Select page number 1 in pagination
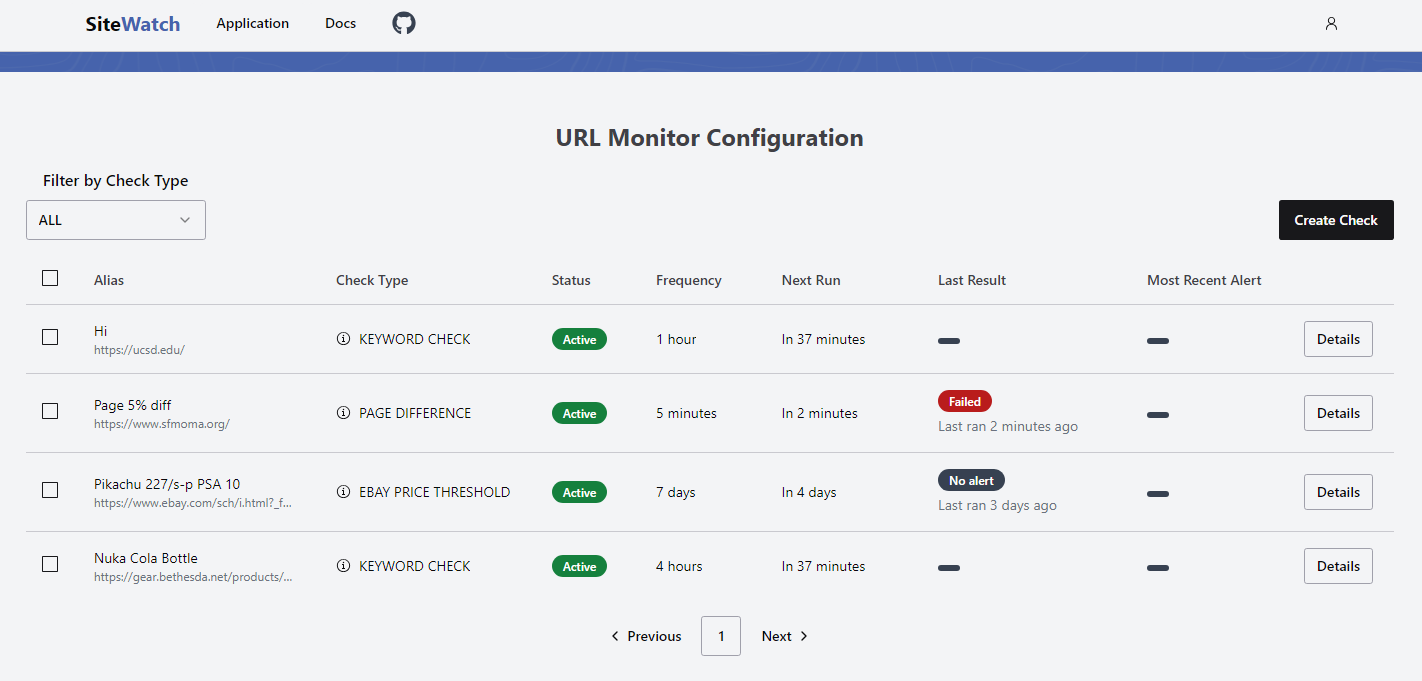 (720, 636)
